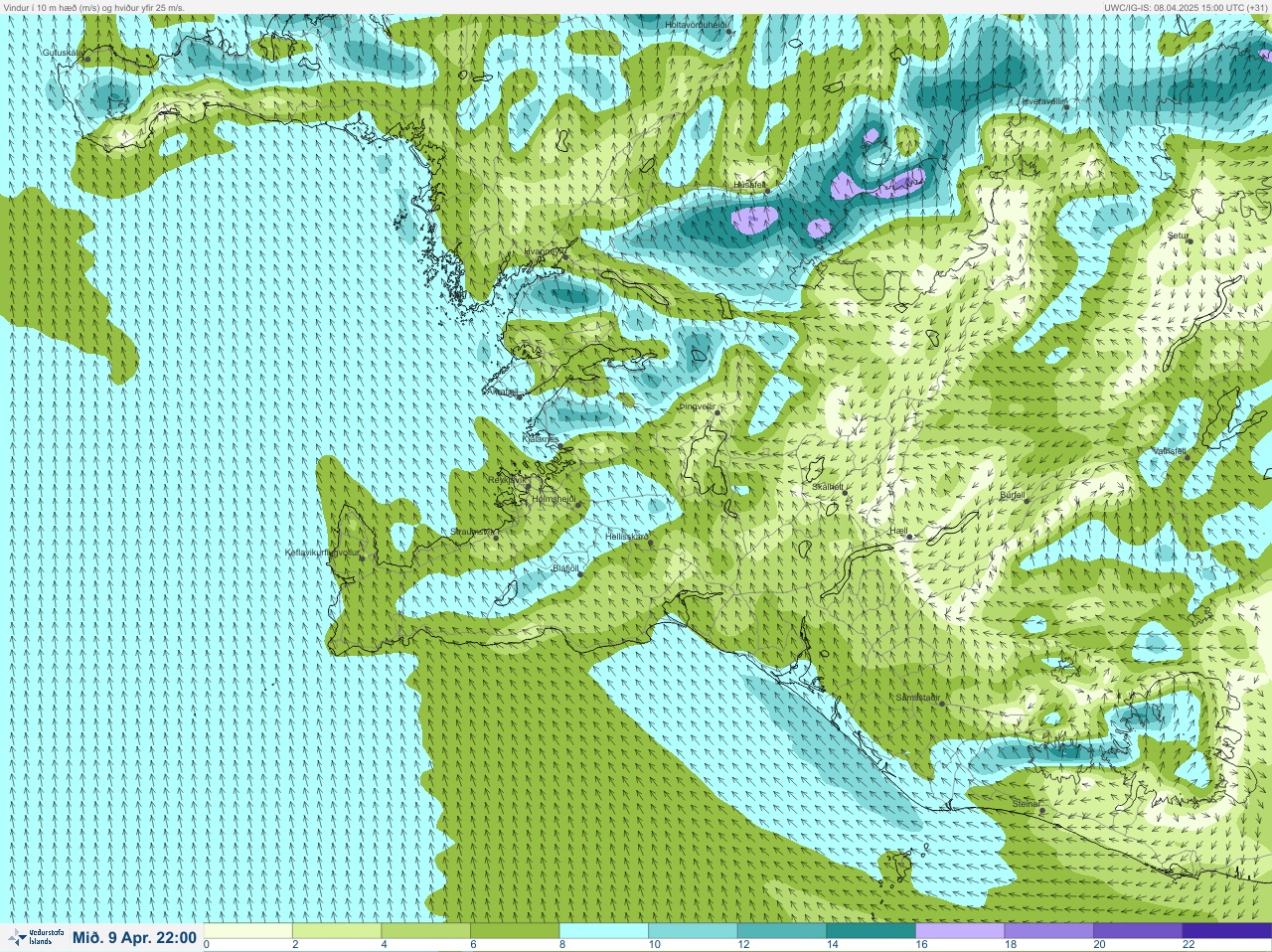Viewport: 1272px width, 952px height.
Task: Click the Hólmsheiði station label
Action: [554, 499]
